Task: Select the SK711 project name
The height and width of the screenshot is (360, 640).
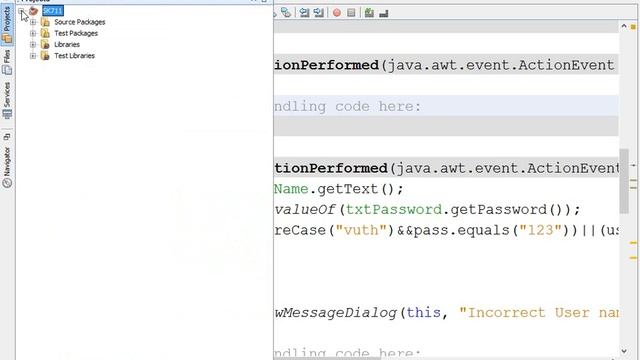Action: [53, 11]
